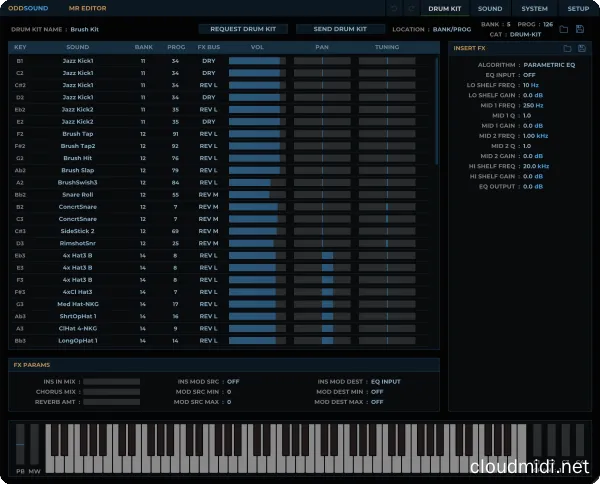
Task: Select the Brush Tap sound on F2
Action: coord(78,134)
